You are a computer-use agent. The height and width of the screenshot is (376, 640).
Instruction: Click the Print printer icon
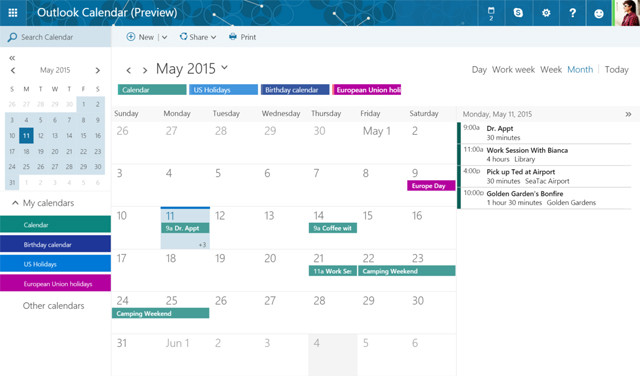(233, 37)
